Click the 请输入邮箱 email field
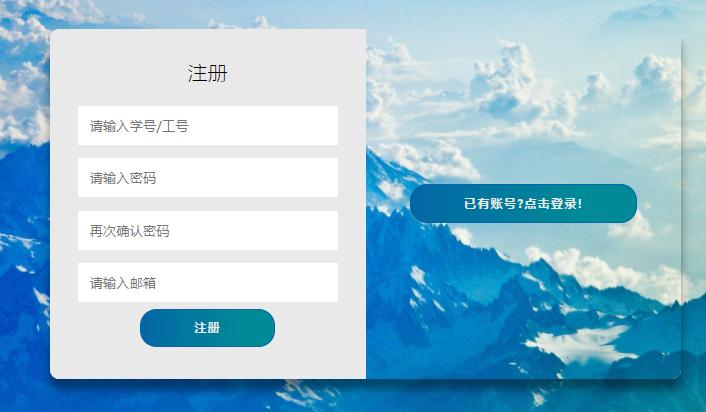 click(208, 282)
